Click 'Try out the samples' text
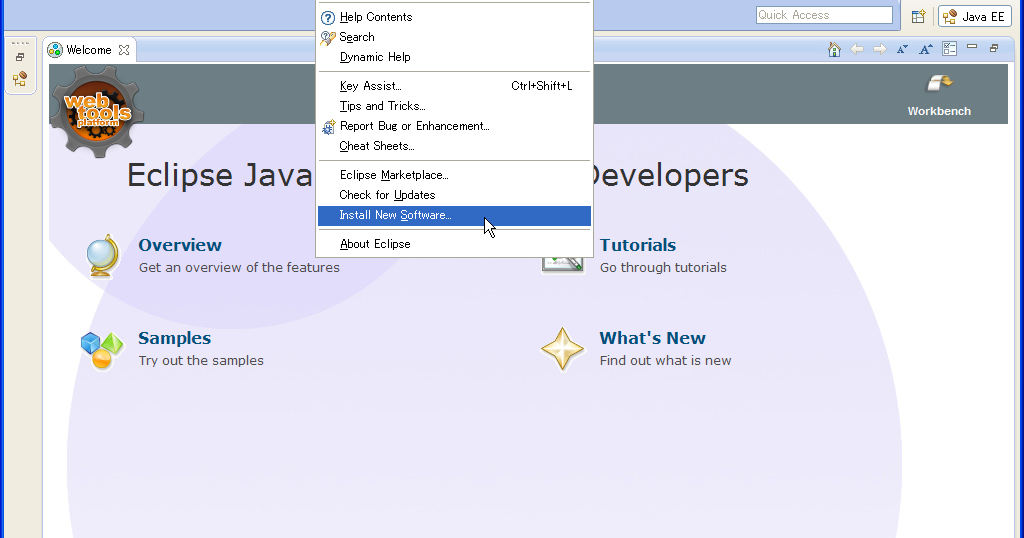The image size is (1024, 538). click(x=201, y=360)
